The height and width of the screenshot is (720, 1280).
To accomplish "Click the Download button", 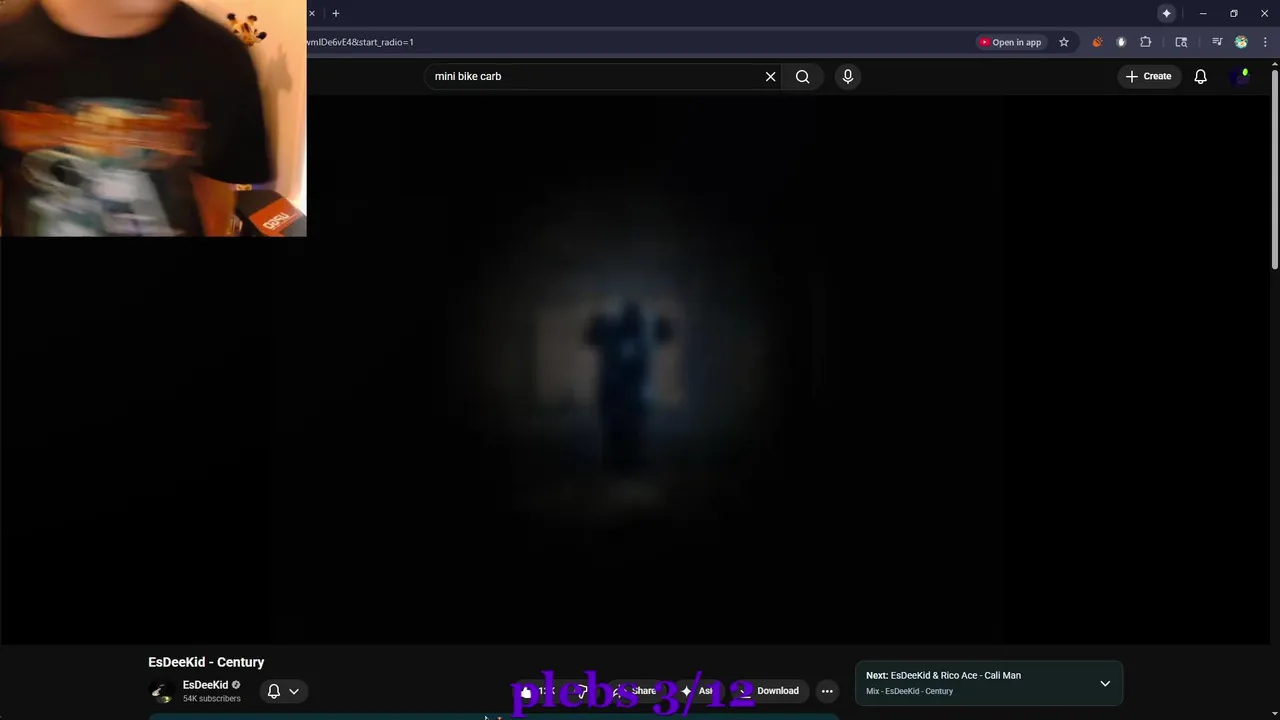I will click(770, 691).
